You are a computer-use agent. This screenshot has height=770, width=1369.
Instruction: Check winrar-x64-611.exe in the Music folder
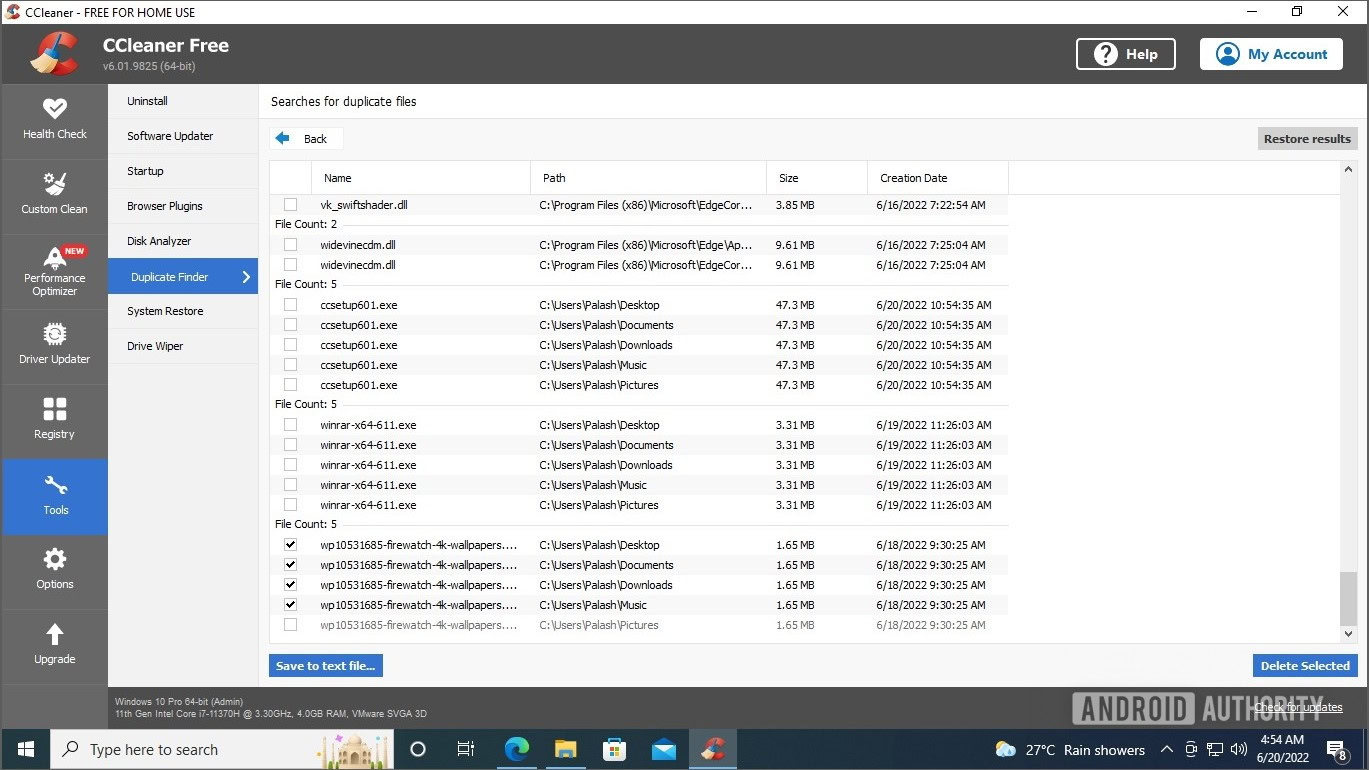290,485
